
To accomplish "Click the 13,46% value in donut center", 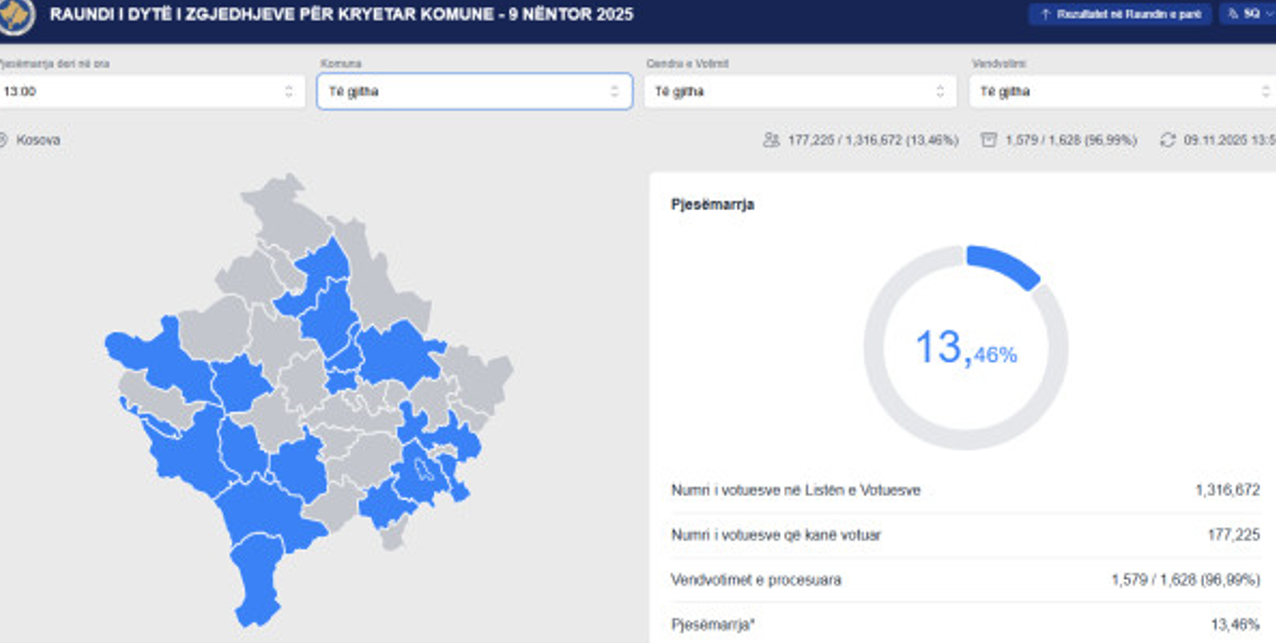I will [x=965, y=348].
